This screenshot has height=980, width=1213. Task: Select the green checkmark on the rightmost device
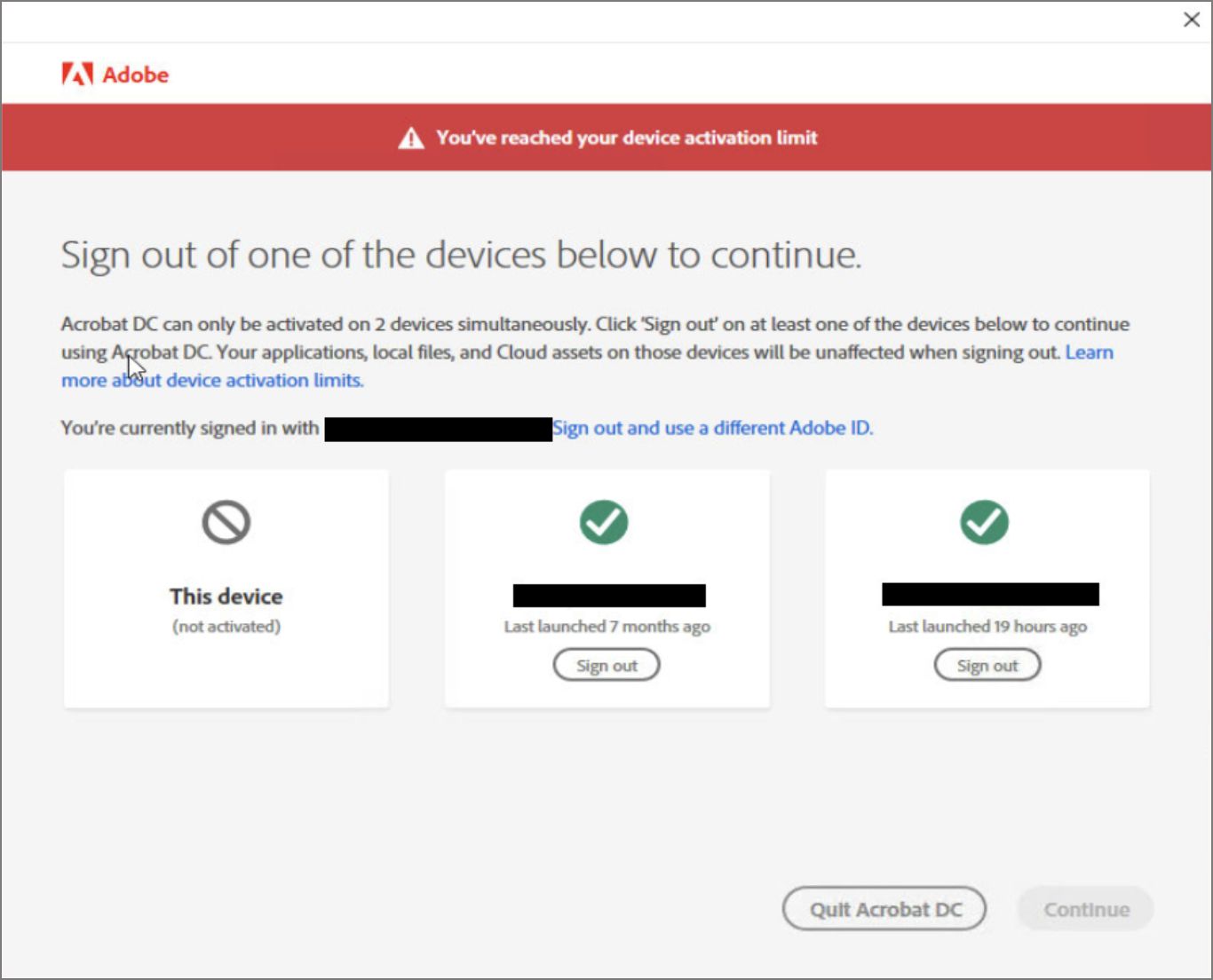[x=986, y=523]
